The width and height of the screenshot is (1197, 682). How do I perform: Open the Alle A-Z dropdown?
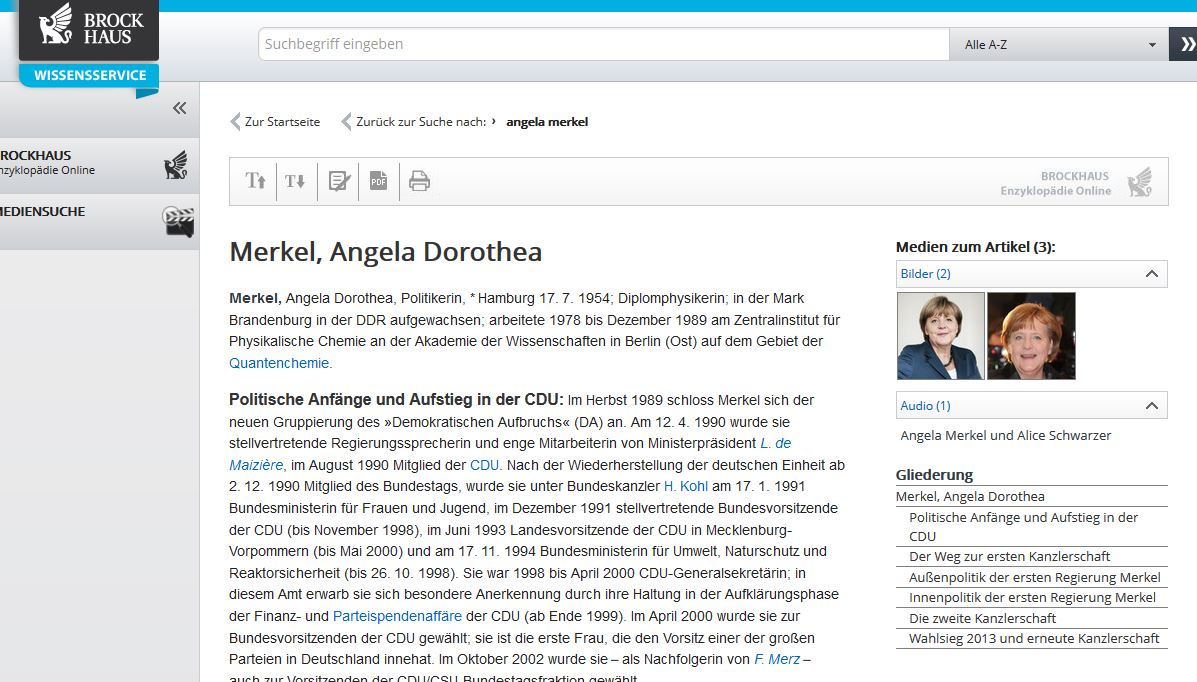(1058, 44)
